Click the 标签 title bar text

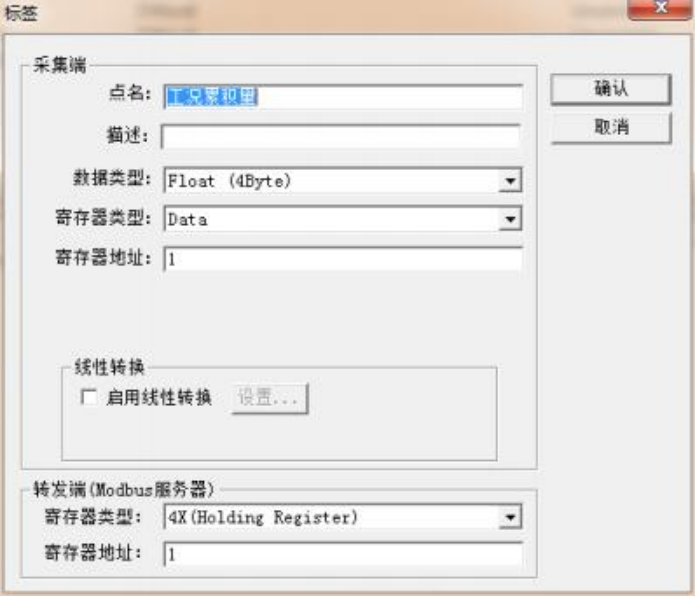pos(20,12)
